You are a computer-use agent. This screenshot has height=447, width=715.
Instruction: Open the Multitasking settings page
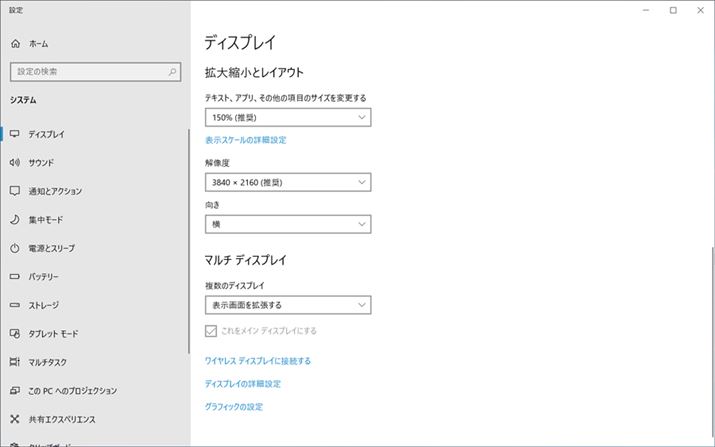tap(48, 362)
